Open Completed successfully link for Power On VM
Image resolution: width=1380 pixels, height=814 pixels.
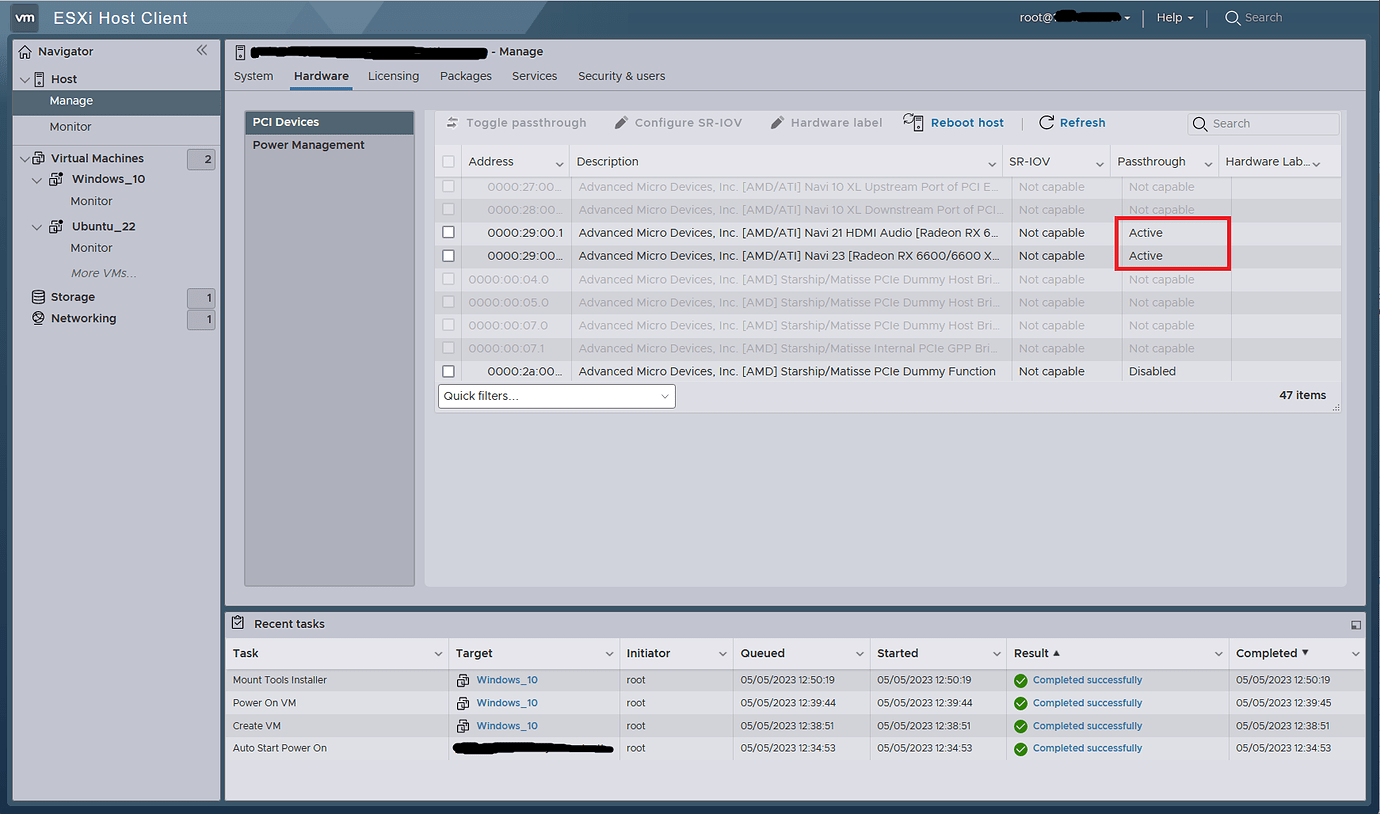tap(1087, 703)
